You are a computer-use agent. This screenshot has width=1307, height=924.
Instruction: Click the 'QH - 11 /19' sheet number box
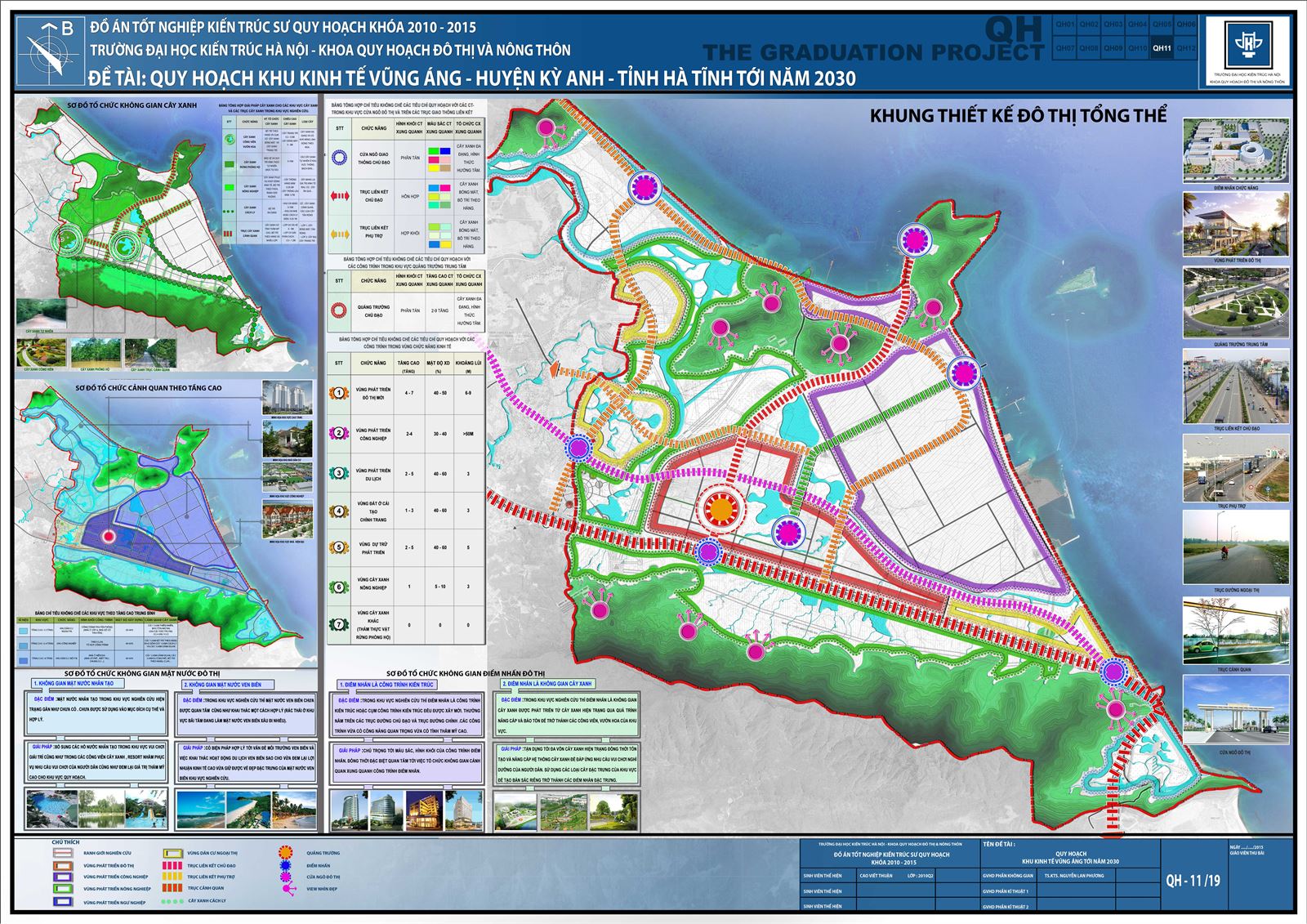[x=1193, y=880]
